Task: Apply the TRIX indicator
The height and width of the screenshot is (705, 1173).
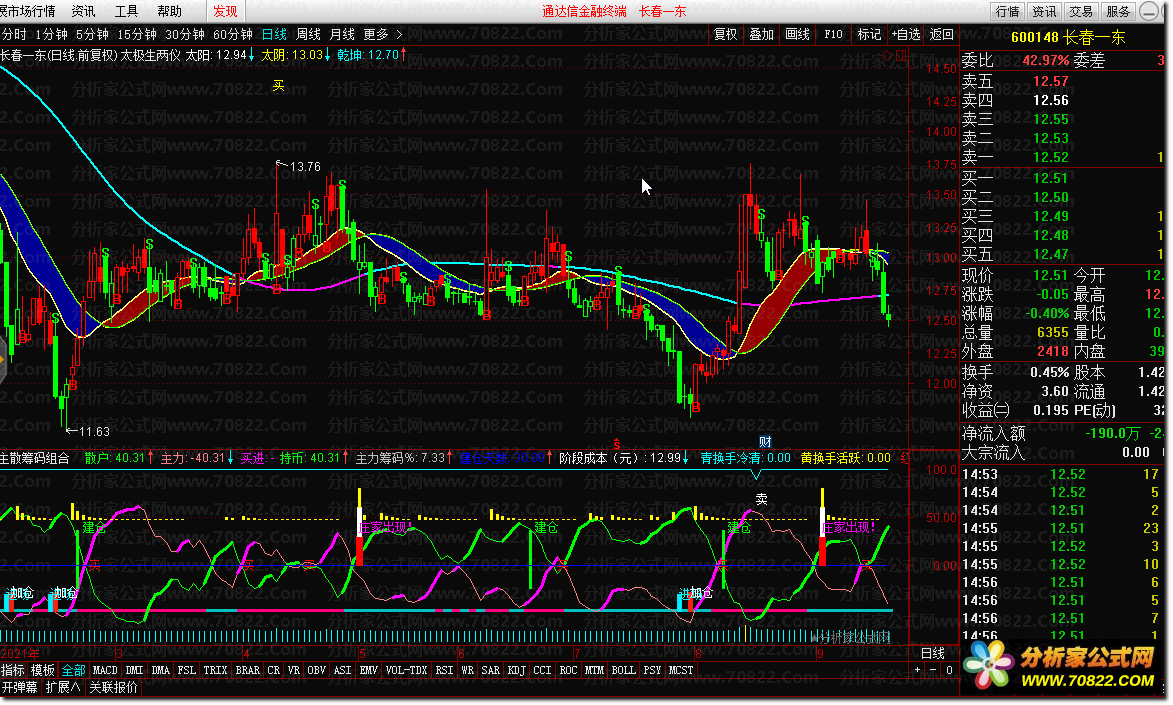Action: point(215,671)
